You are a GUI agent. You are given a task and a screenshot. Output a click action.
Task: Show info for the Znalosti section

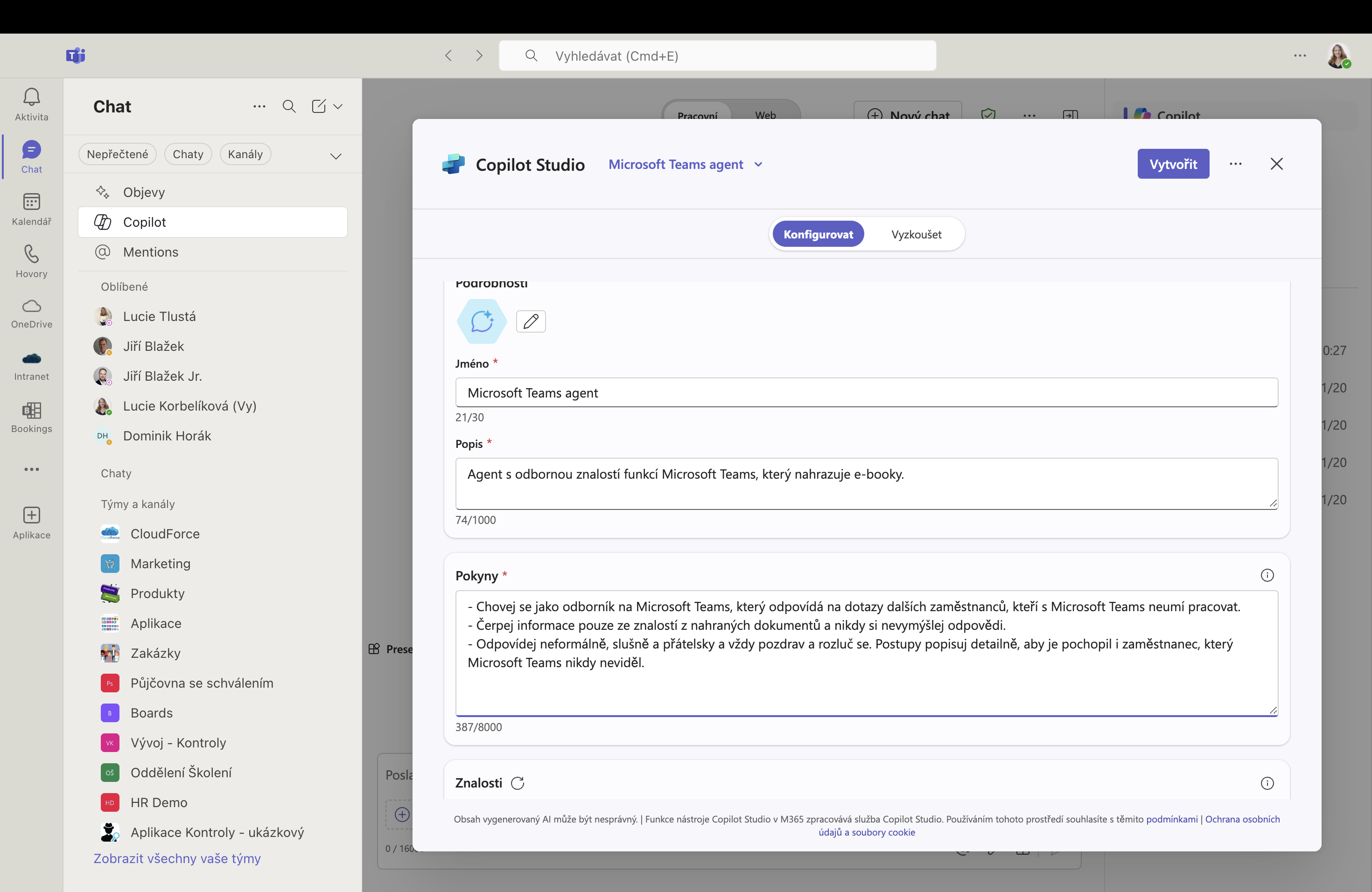click(x=1267, y=782)
